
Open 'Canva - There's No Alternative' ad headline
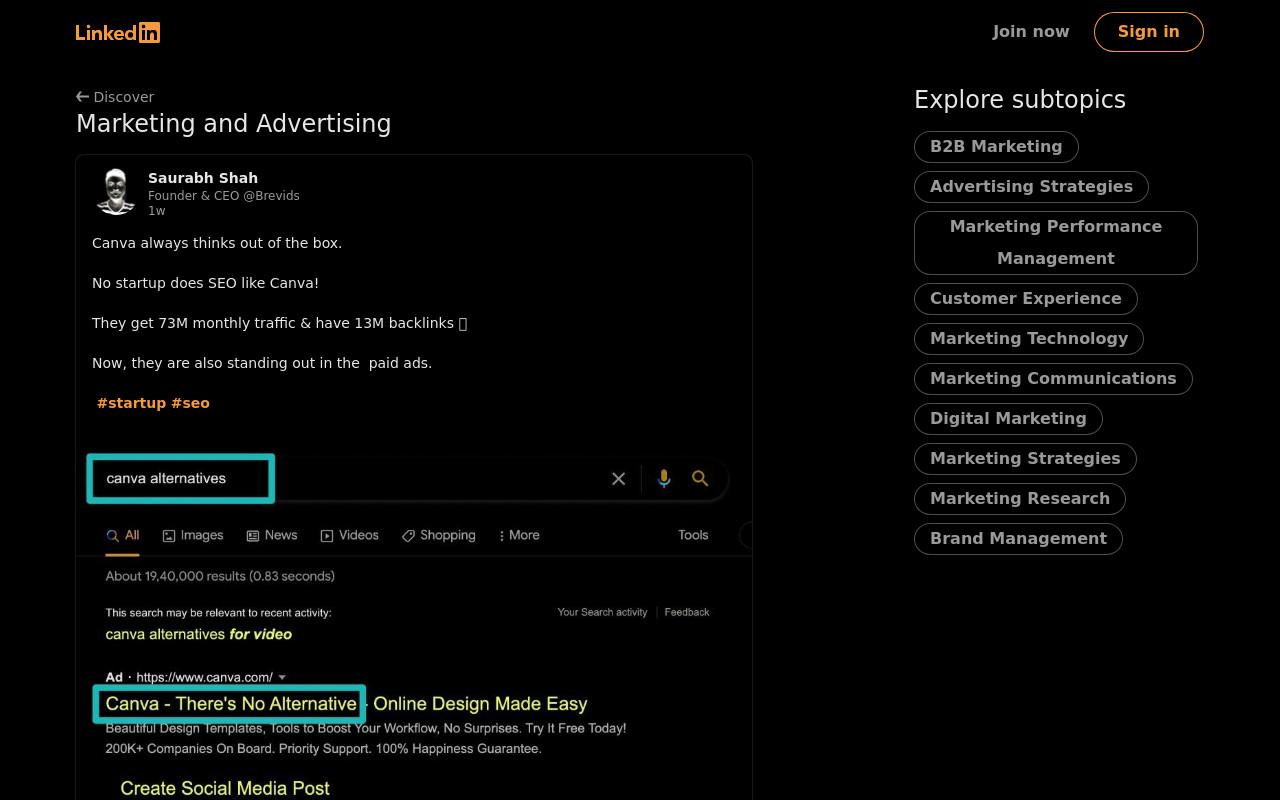(231, 704)
